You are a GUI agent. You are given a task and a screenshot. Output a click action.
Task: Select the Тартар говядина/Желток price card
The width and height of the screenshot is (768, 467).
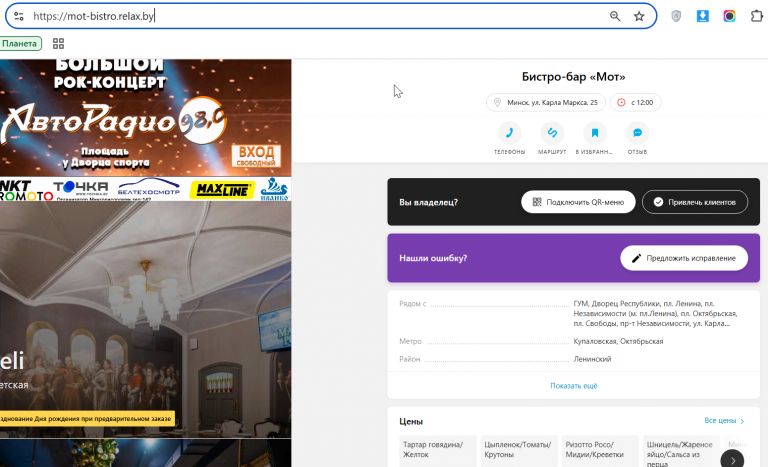click(437, 451)
